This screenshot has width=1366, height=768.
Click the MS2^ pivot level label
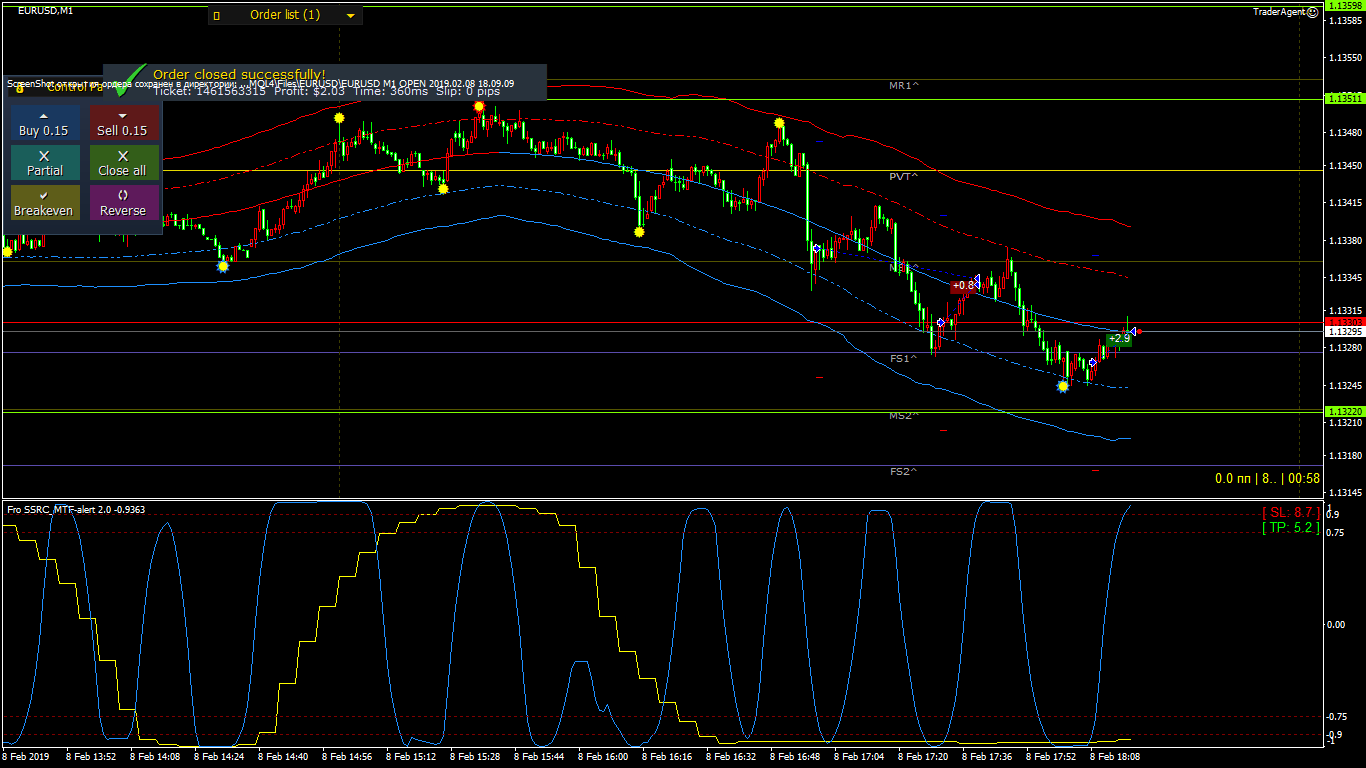click(903, 415)
